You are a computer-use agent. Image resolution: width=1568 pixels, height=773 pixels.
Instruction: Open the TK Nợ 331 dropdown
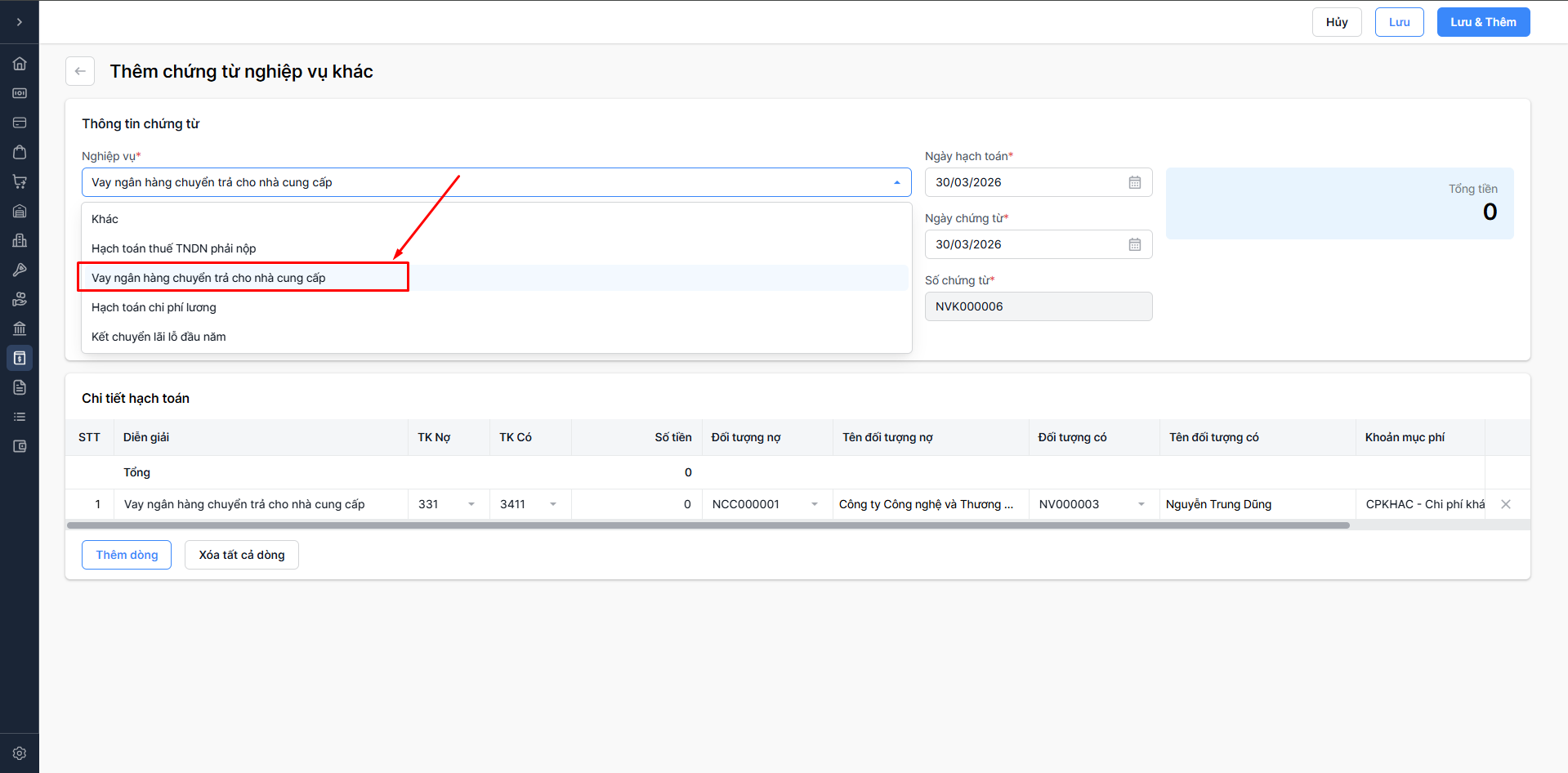pyautogui.click(x=471, y=504)
